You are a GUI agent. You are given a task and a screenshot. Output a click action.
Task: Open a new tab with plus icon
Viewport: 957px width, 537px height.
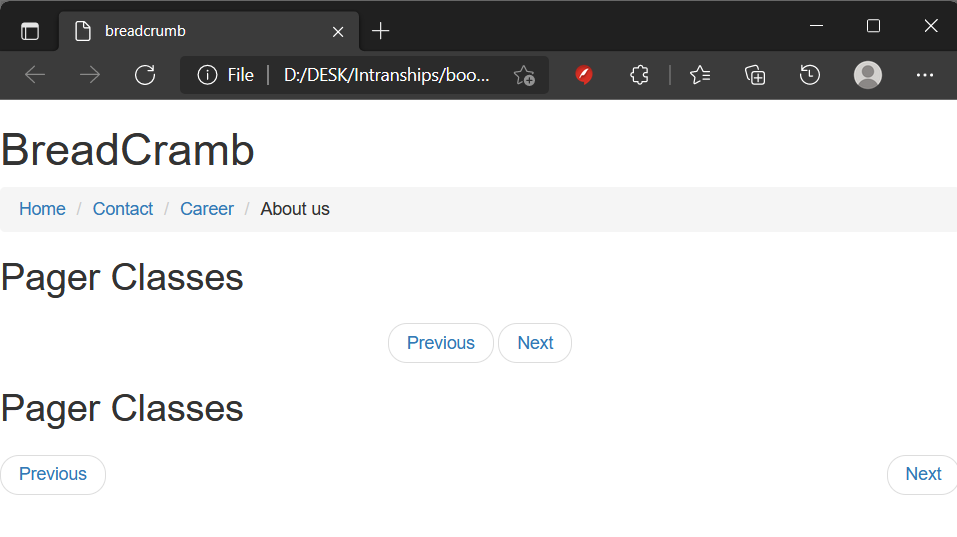pos(380,31)
